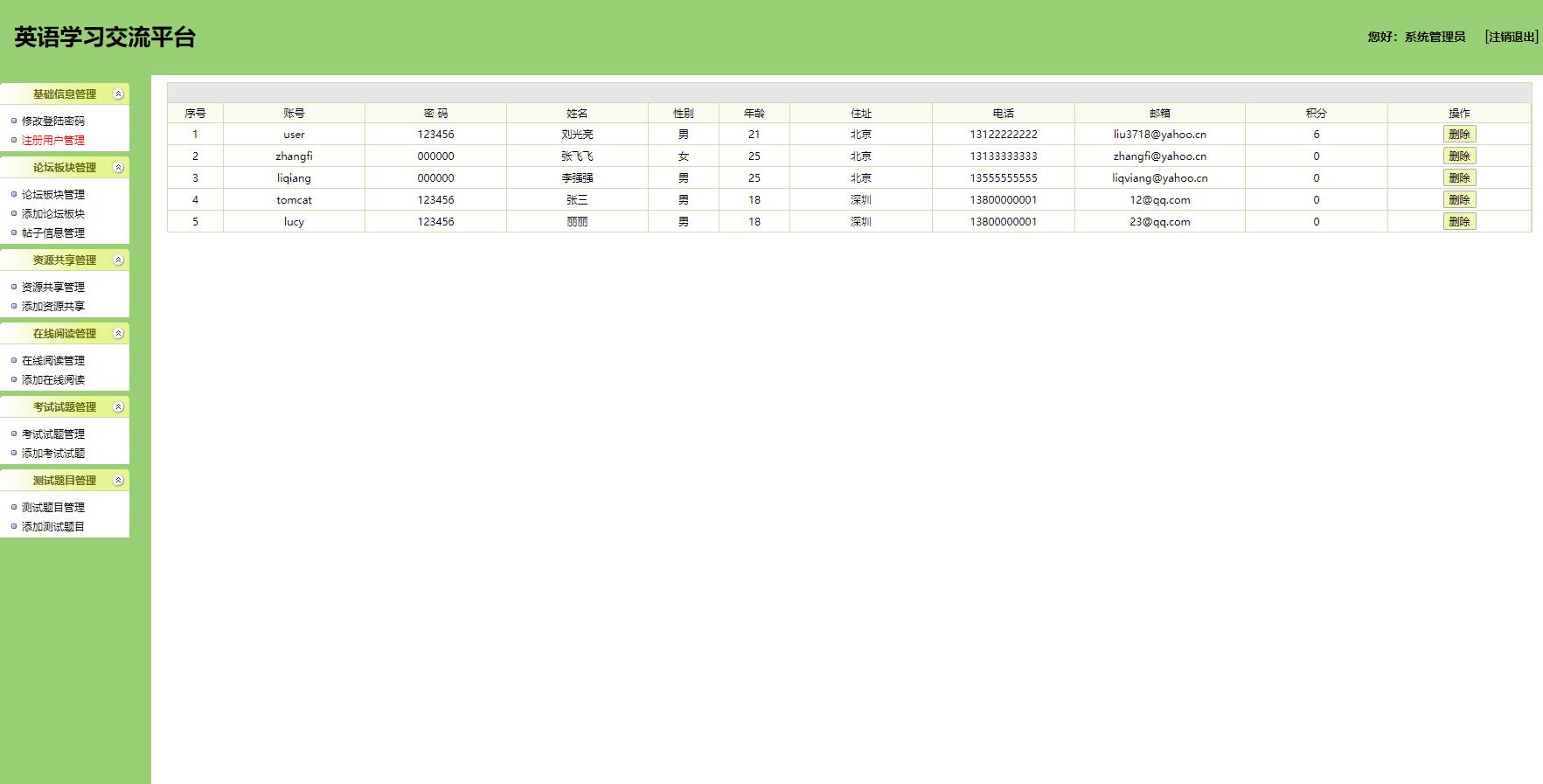The image size is (1543, 784).
Task: Click the 英语学习交流平台 title
Action: coord(105,38)
